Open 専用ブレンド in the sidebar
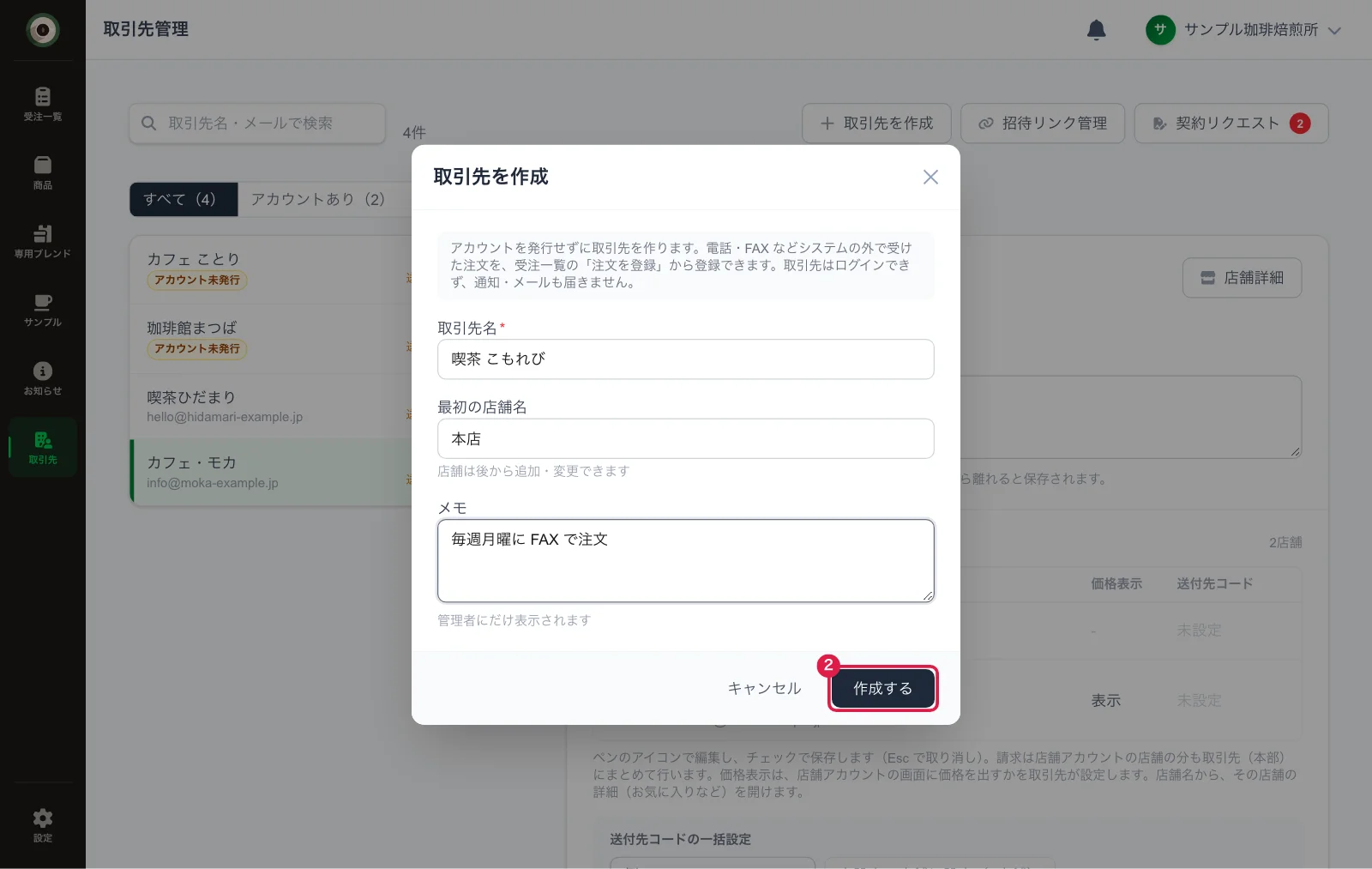Screen dimensions: 1372x869 42,241
